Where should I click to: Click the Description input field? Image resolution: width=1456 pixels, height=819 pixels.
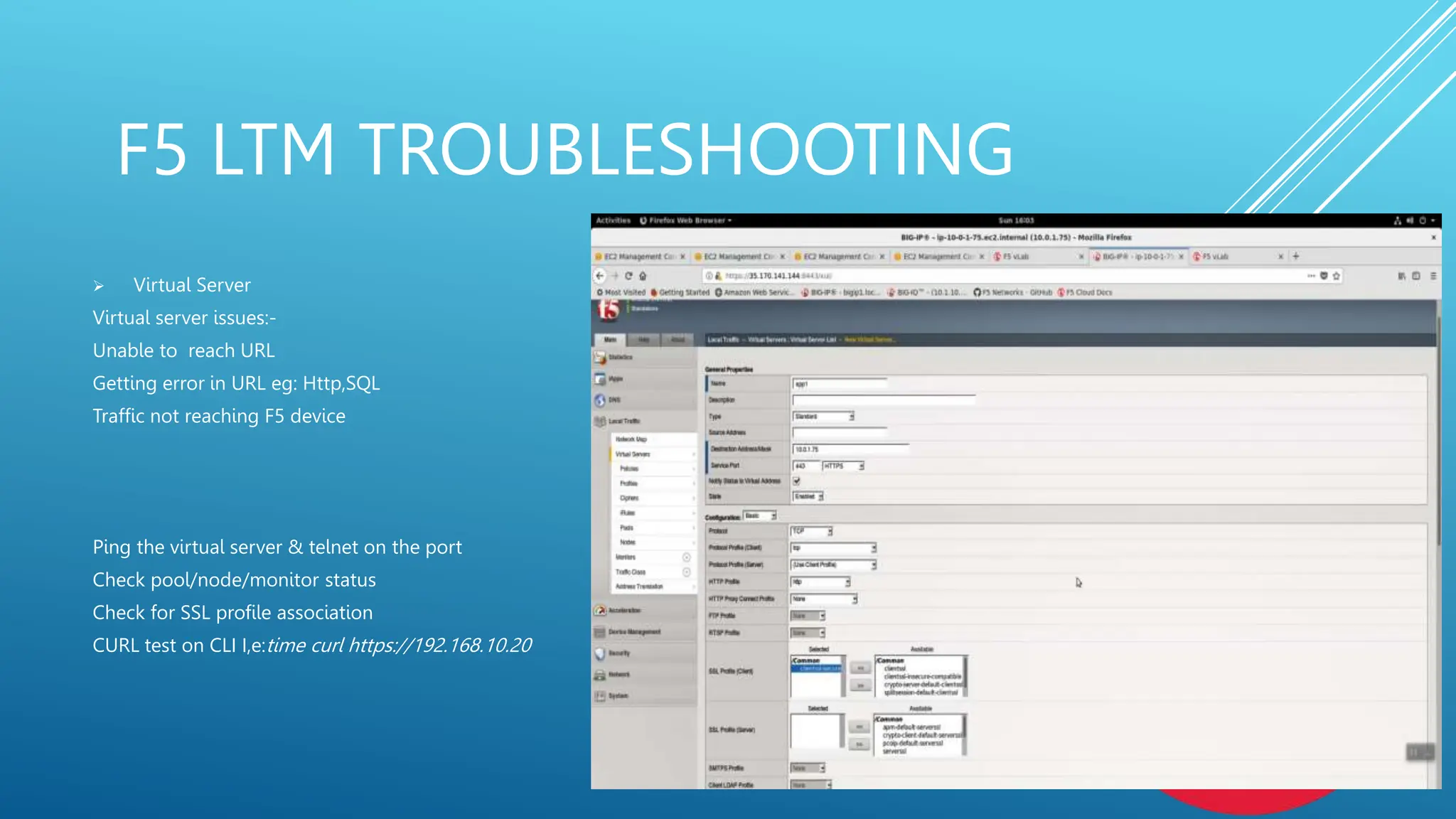click(x=884, y=400)
